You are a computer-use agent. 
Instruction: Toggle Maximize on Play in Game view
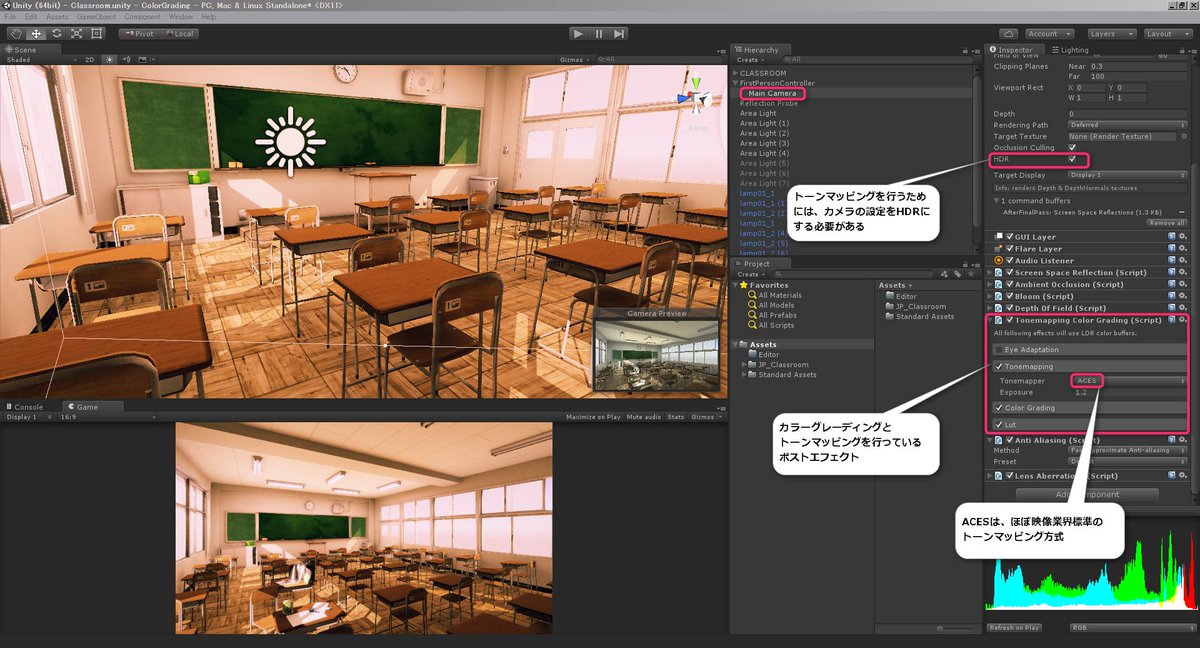coord(594,417)
